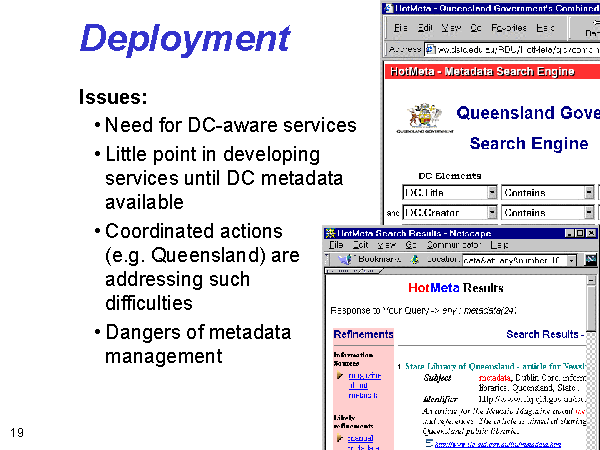Maximize the Netscape results window
The width and height of the screenshot is (600, 450).
[x=580, y=233]
